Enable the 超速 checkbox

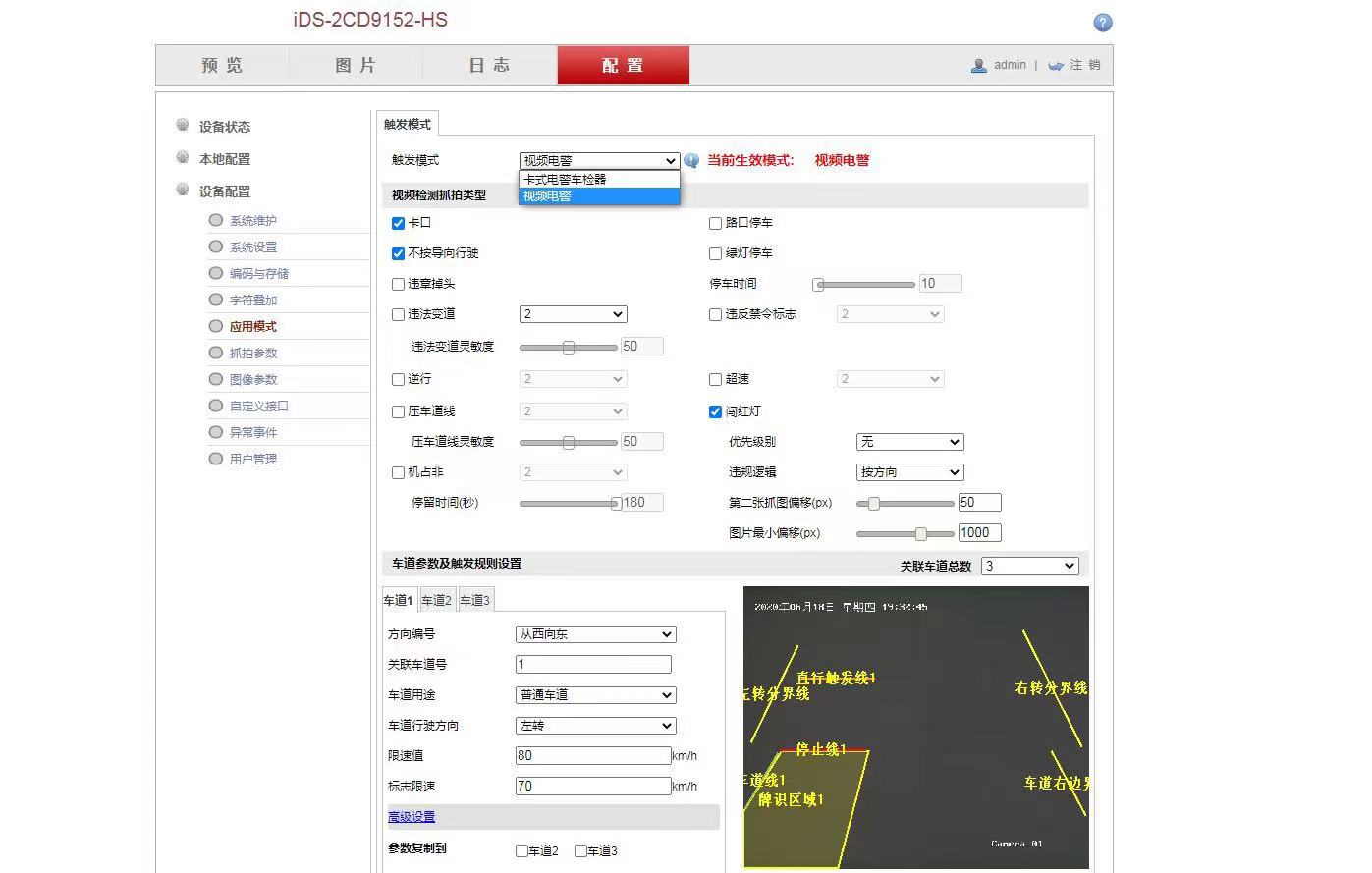[715, 379]
